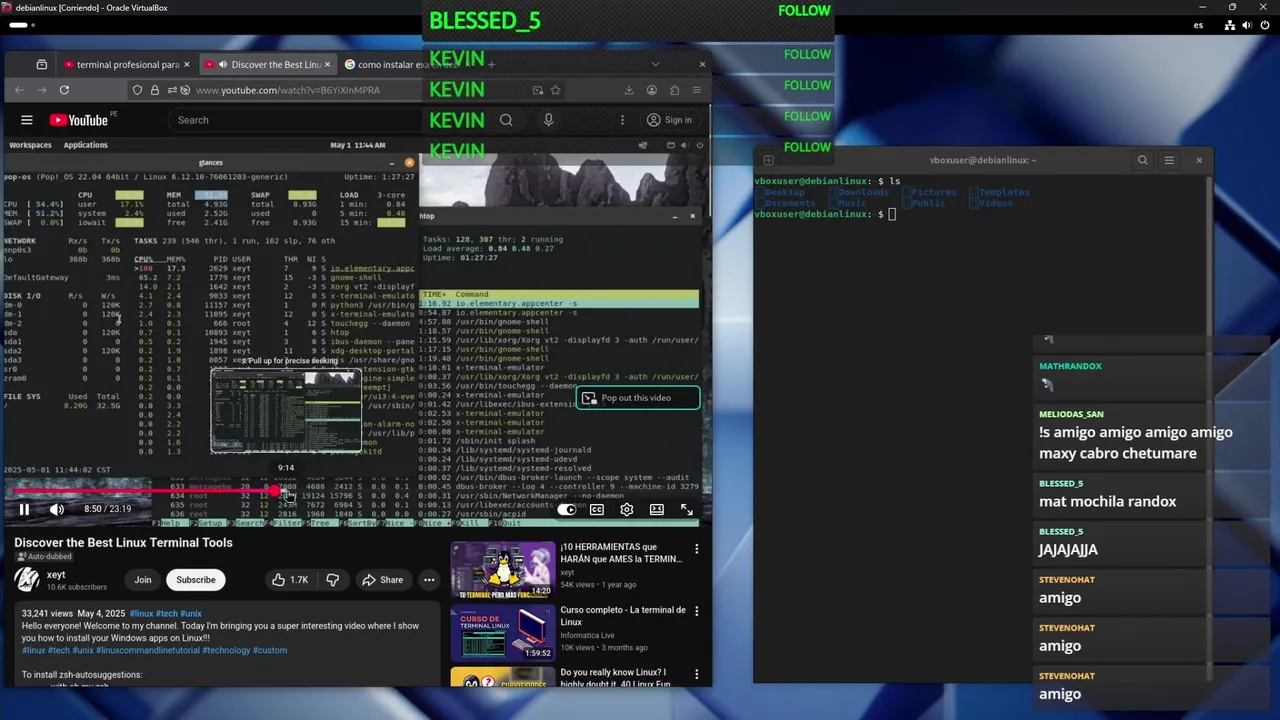Screen dimensions: 1280x720
Task: Open new tab in Debian terminal
Action: coord(768,160)
